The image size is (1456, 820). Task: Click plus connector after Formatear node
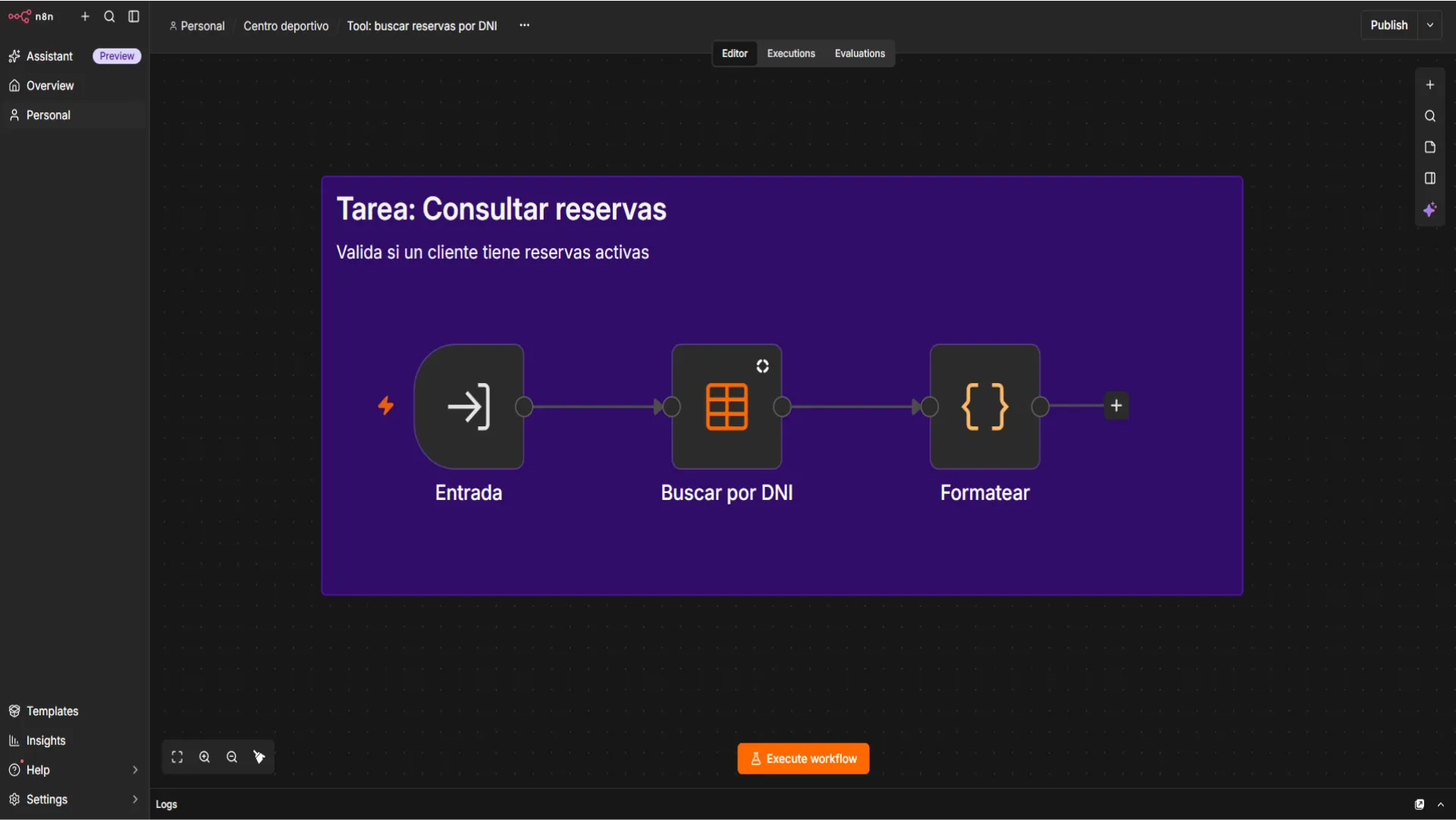[1116, 406]
